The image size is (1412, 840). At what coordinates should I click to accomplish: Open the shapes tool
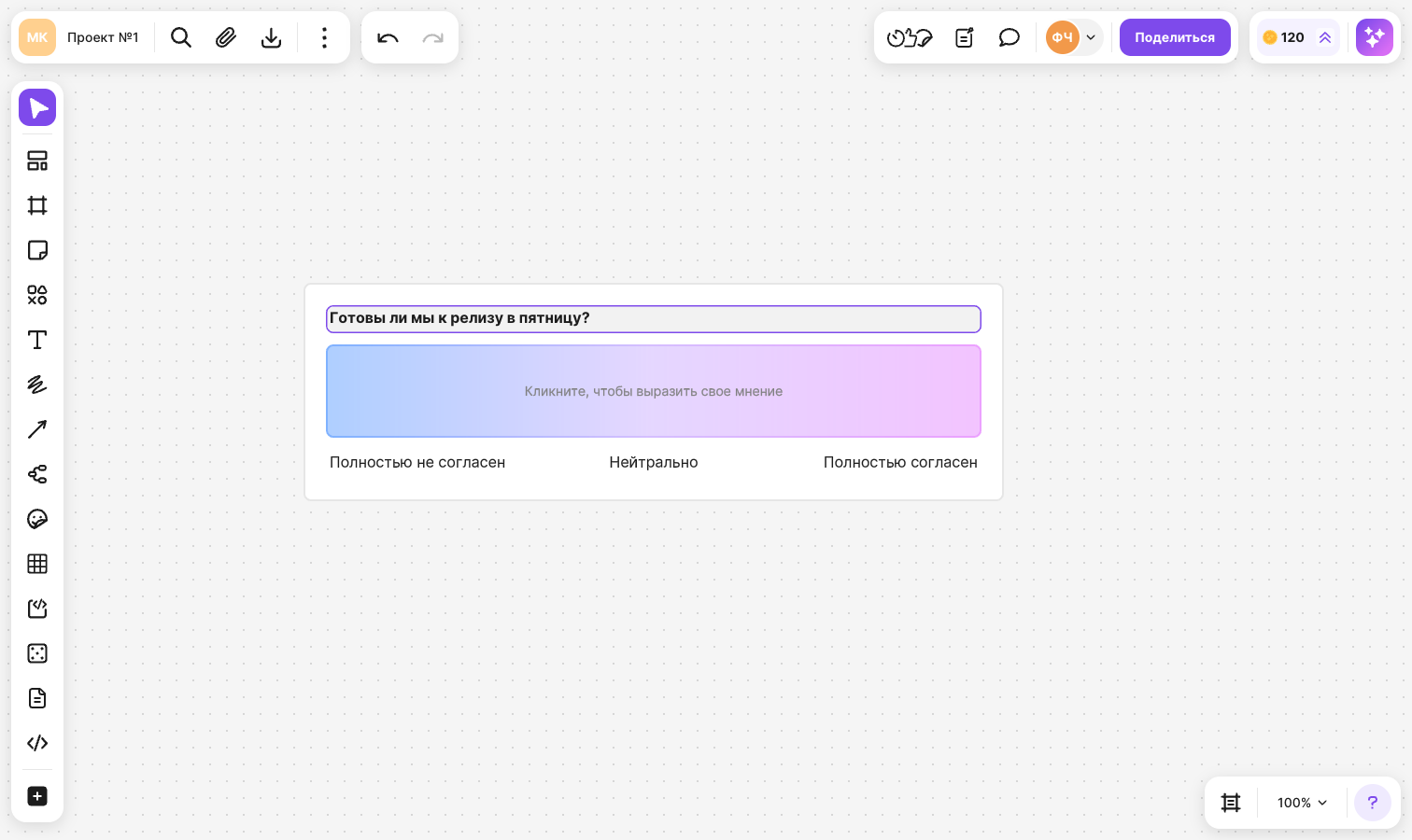click(37, 295)
